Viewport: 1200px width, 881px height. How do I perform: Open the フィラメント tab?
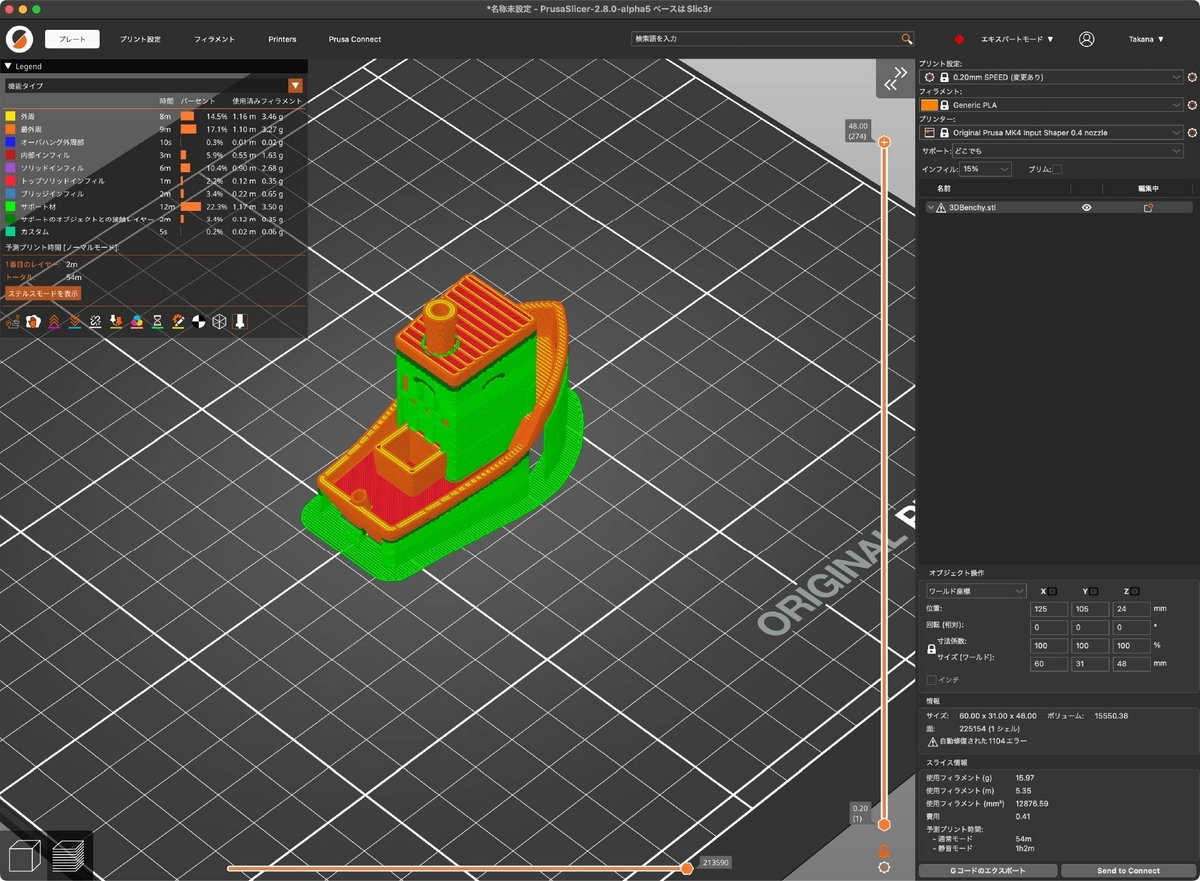(x=214, y=39)
